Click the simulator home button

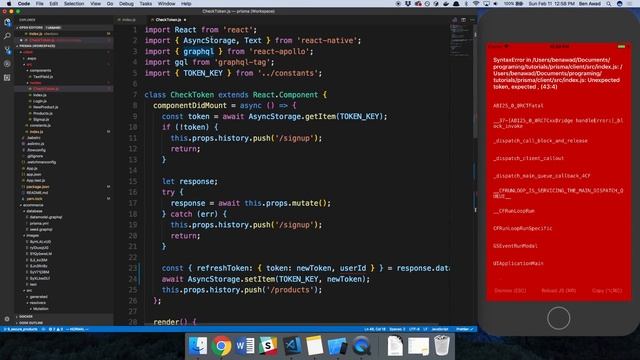(x=558, y=318)
